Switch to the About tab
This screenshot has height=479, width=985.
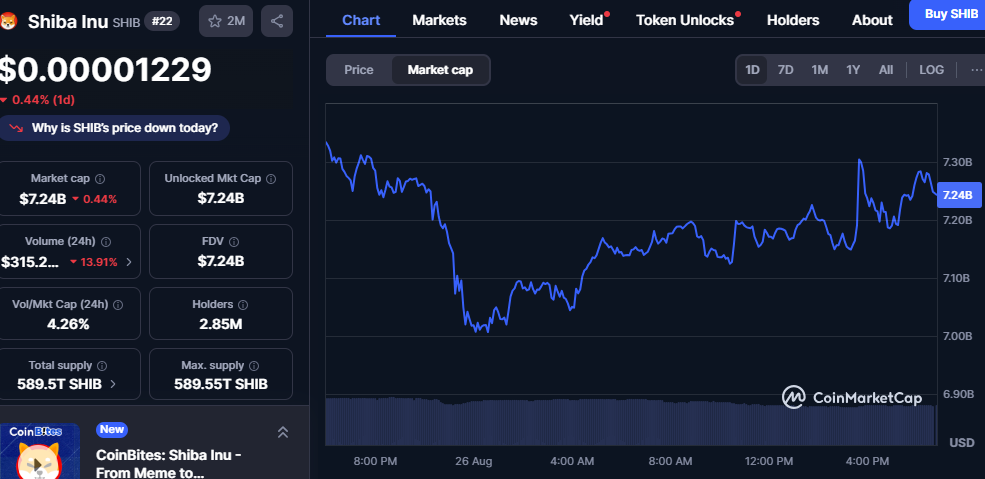(872, 20)
